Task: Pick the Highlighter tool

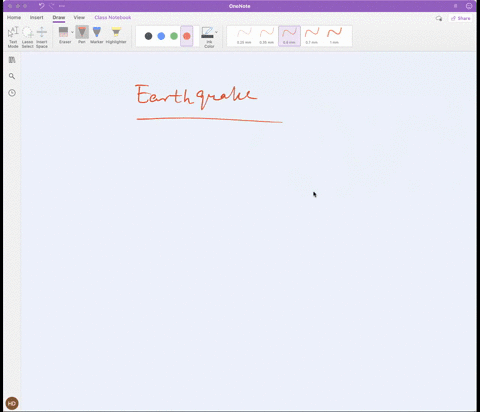Action: pos(116,35)
